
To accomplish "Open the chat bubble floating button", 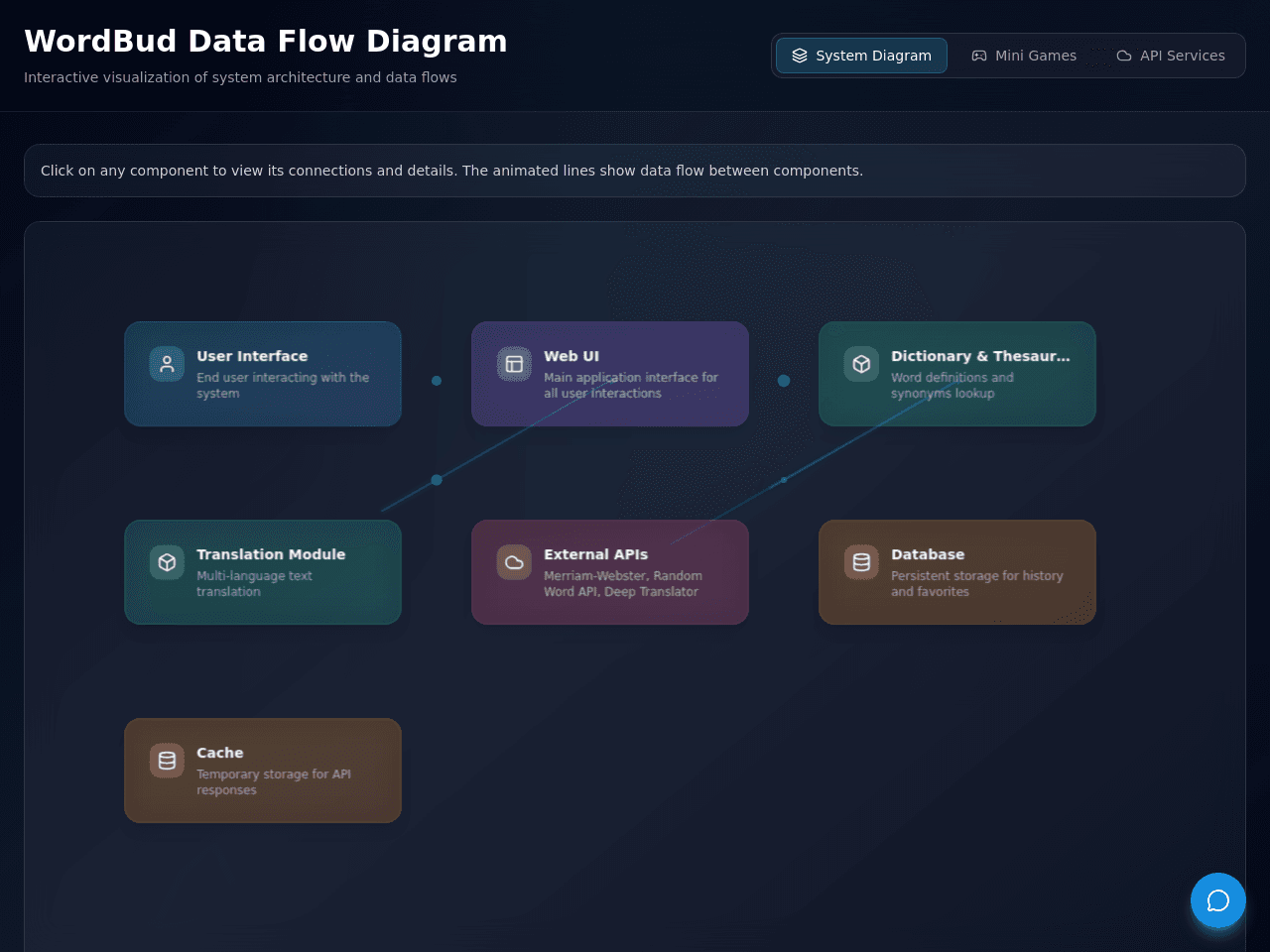I will tap(1218, 900).
